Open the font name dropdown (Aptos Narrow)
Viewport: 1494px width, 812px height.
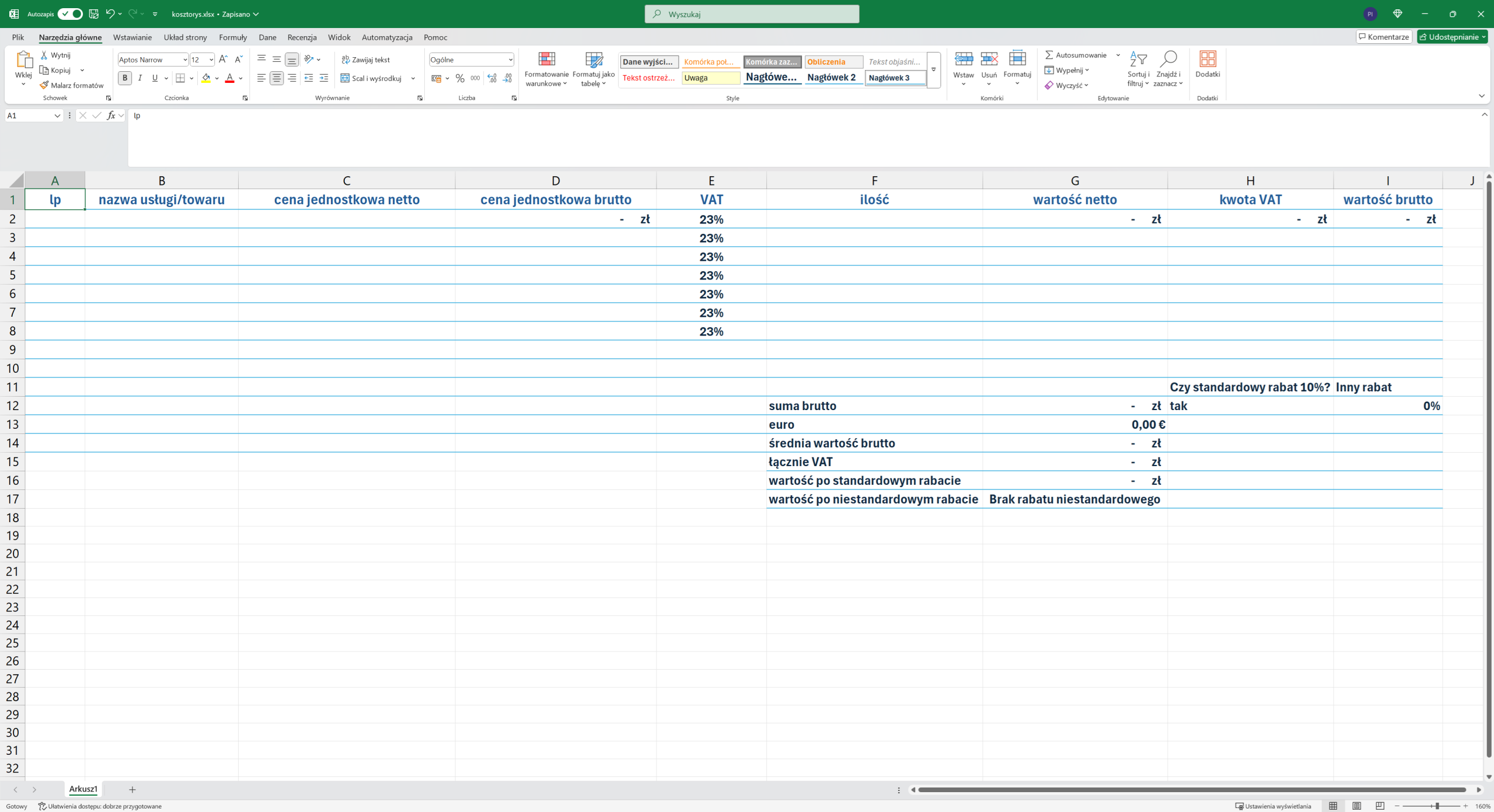pyautogui.click(x=184, y=60)
